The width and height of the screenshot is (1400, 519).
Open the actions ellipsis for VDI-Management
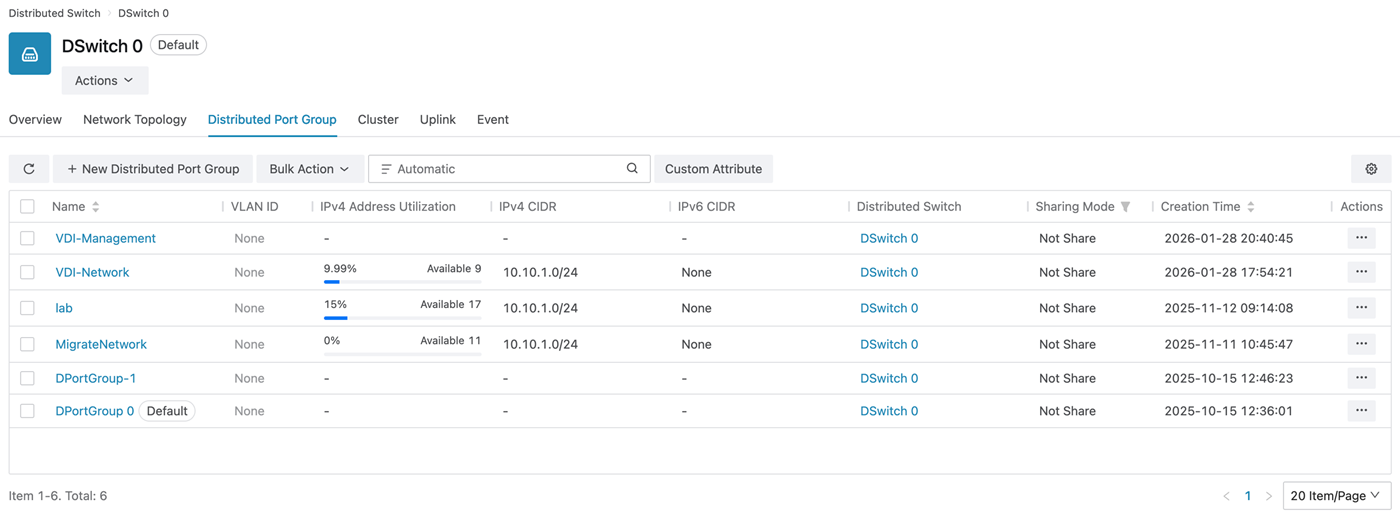click(1361, 238)
